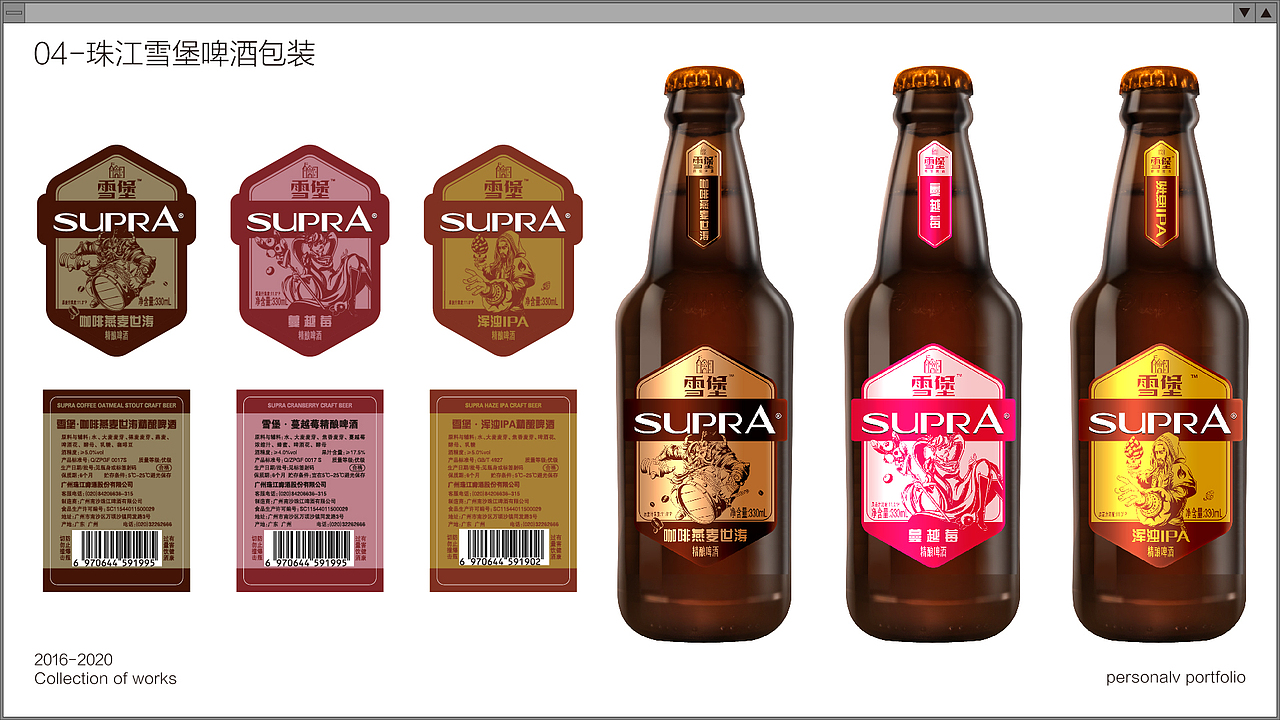
Task: Click the pink-label 蔓越莓 beer bottle
Action: (933, 355)
